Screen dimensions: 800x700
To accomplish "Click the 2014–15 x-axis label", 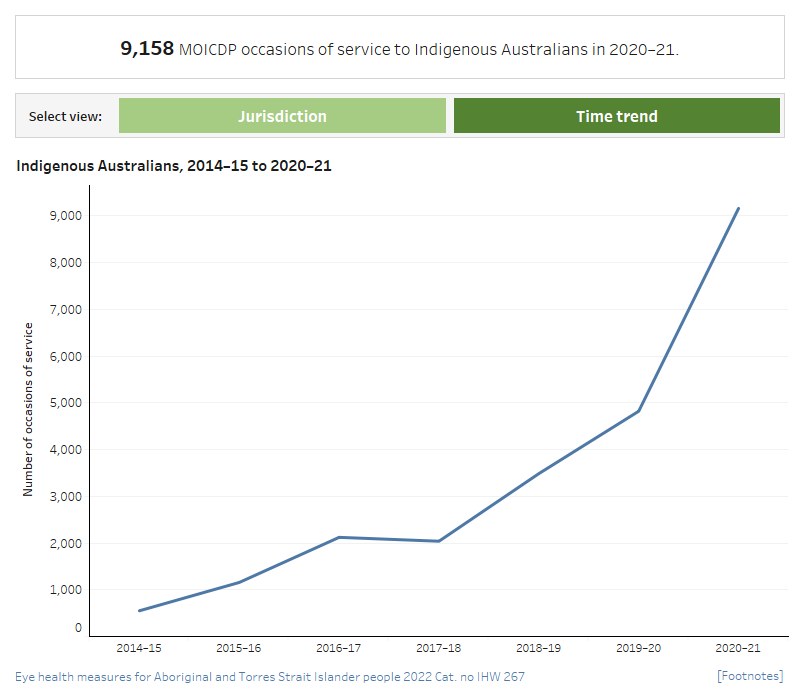I will [139, 648].
